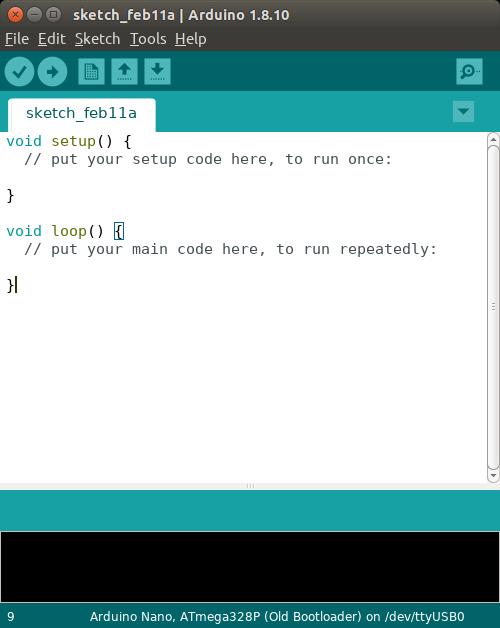Click the editor scrollbar up arrow

click(493, 139)
